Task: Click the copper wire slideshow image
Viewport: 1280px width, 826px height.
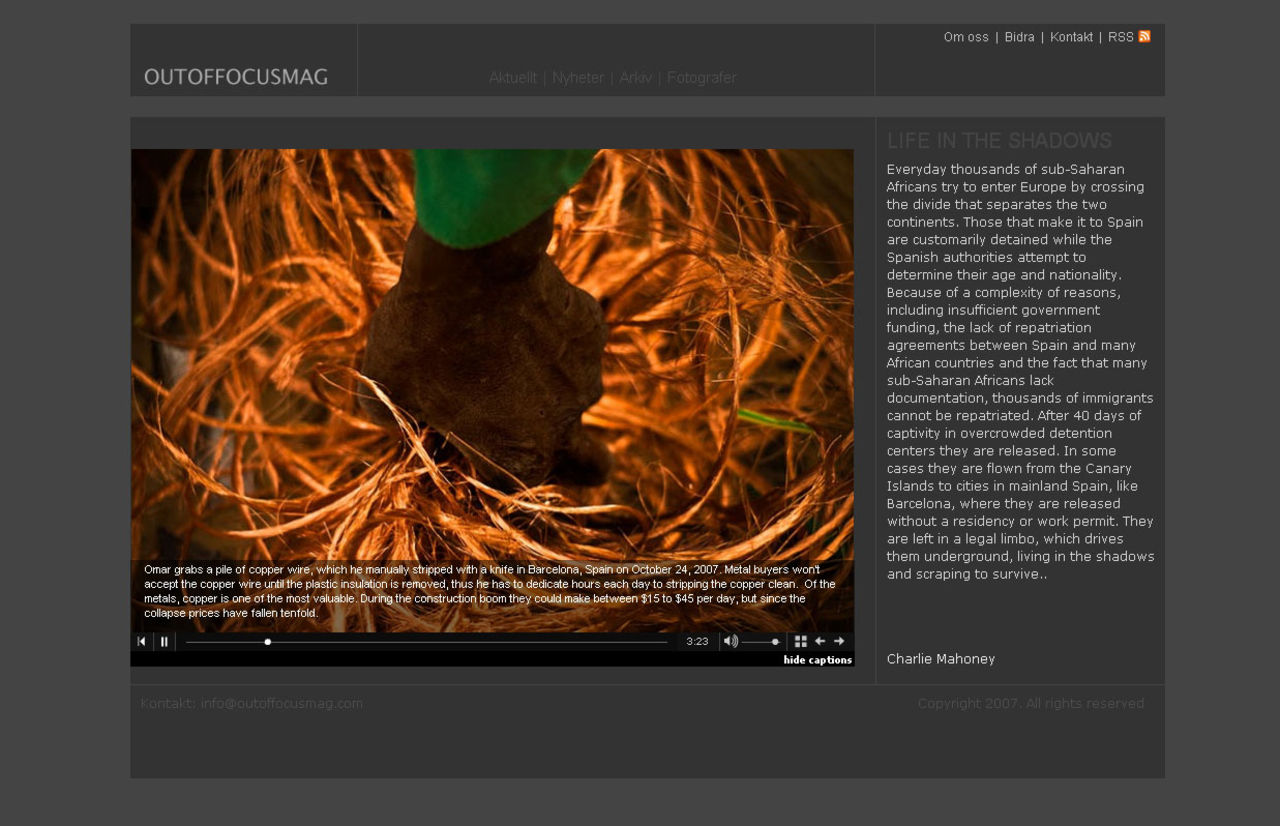Action: click(x=492, y=350)
